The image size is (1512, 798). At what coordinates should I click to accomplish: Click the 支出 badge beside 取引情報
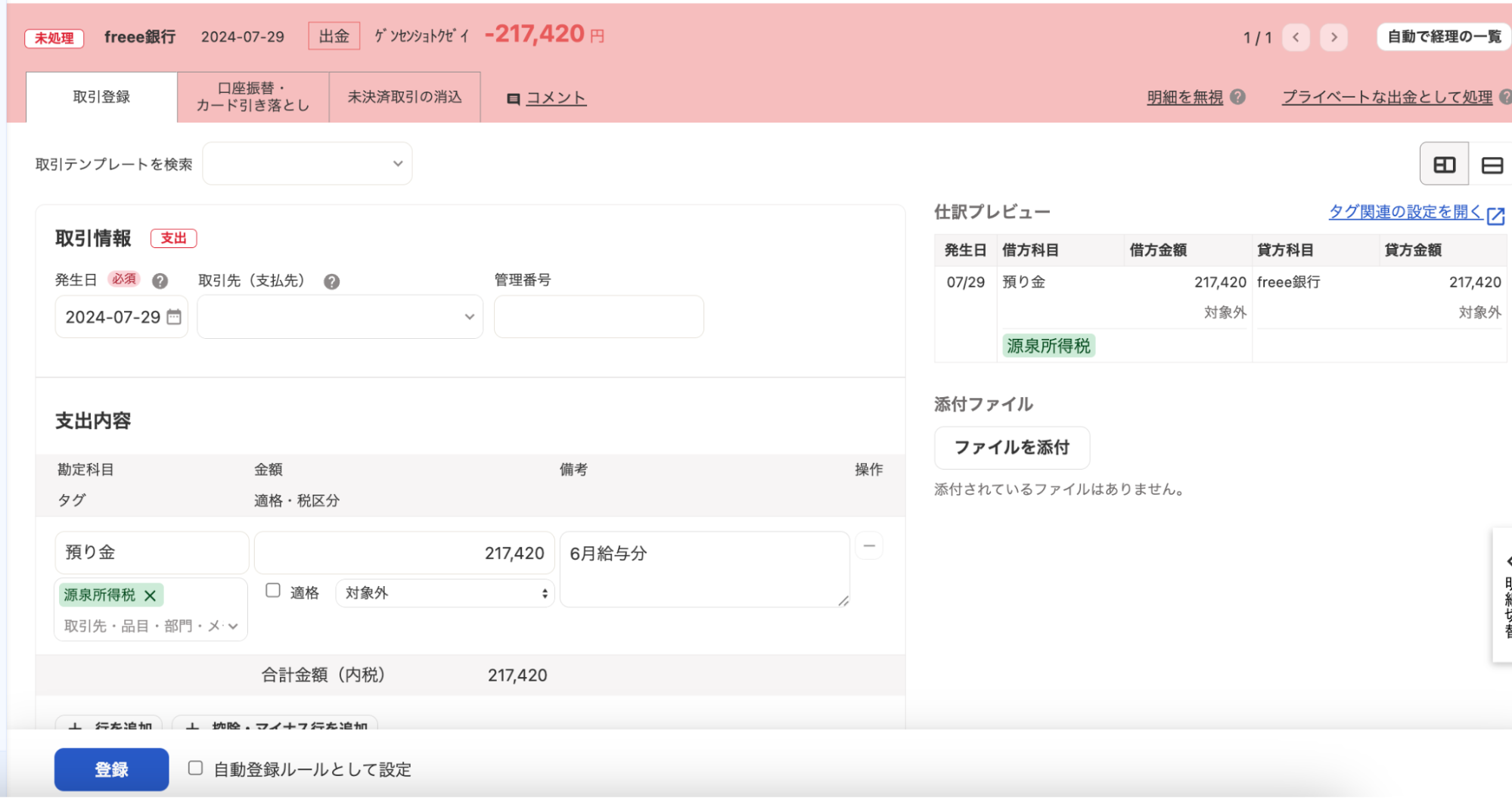173,238
